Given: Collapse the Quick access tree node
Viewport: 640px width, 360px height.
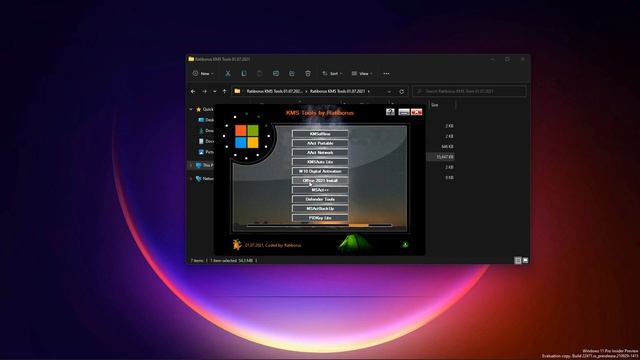Looking at the screenshot, I should click(x=191, y=109).
